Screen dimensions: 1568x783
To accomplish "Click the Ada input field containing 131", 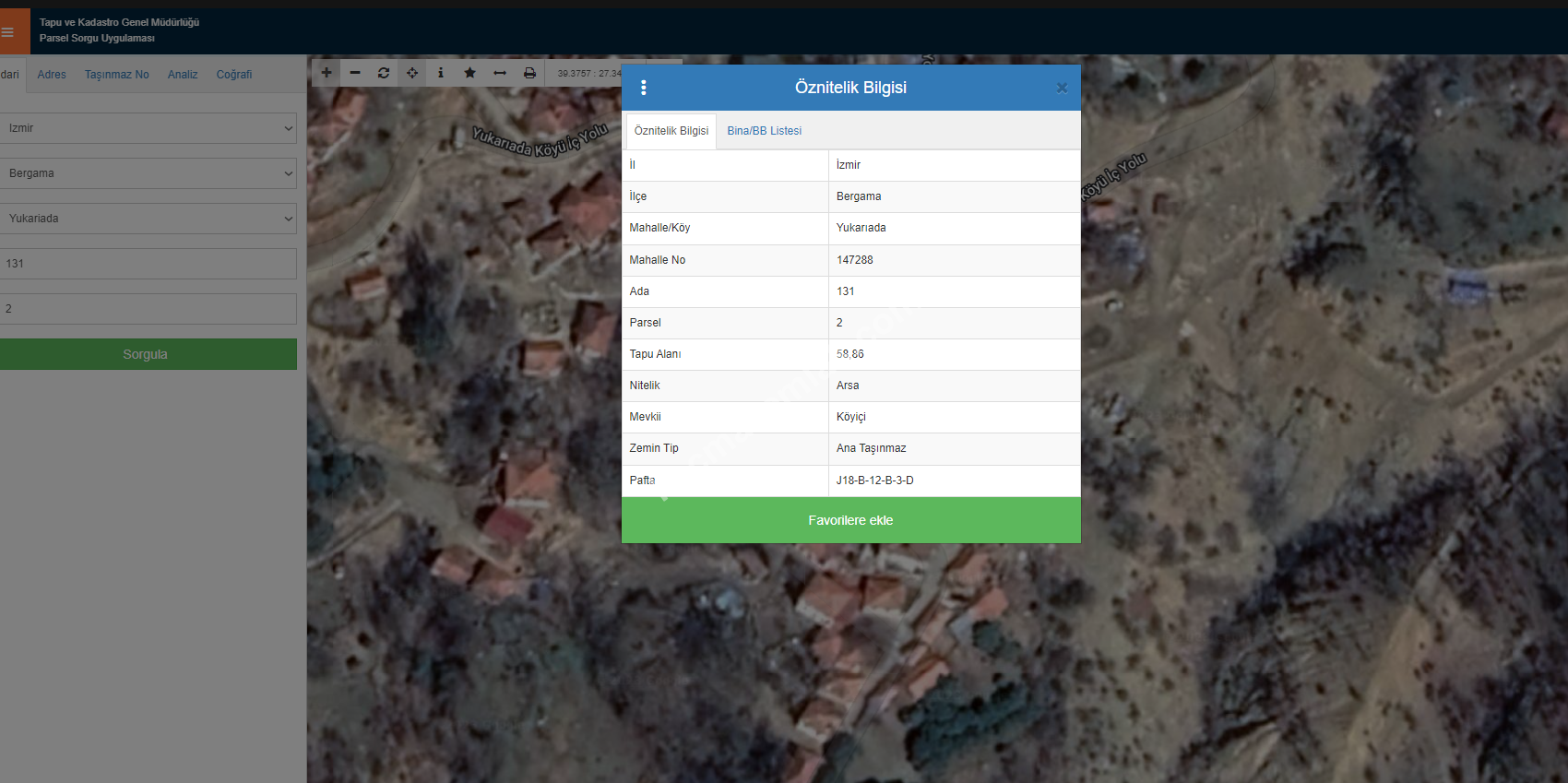I will coord(148,264).
